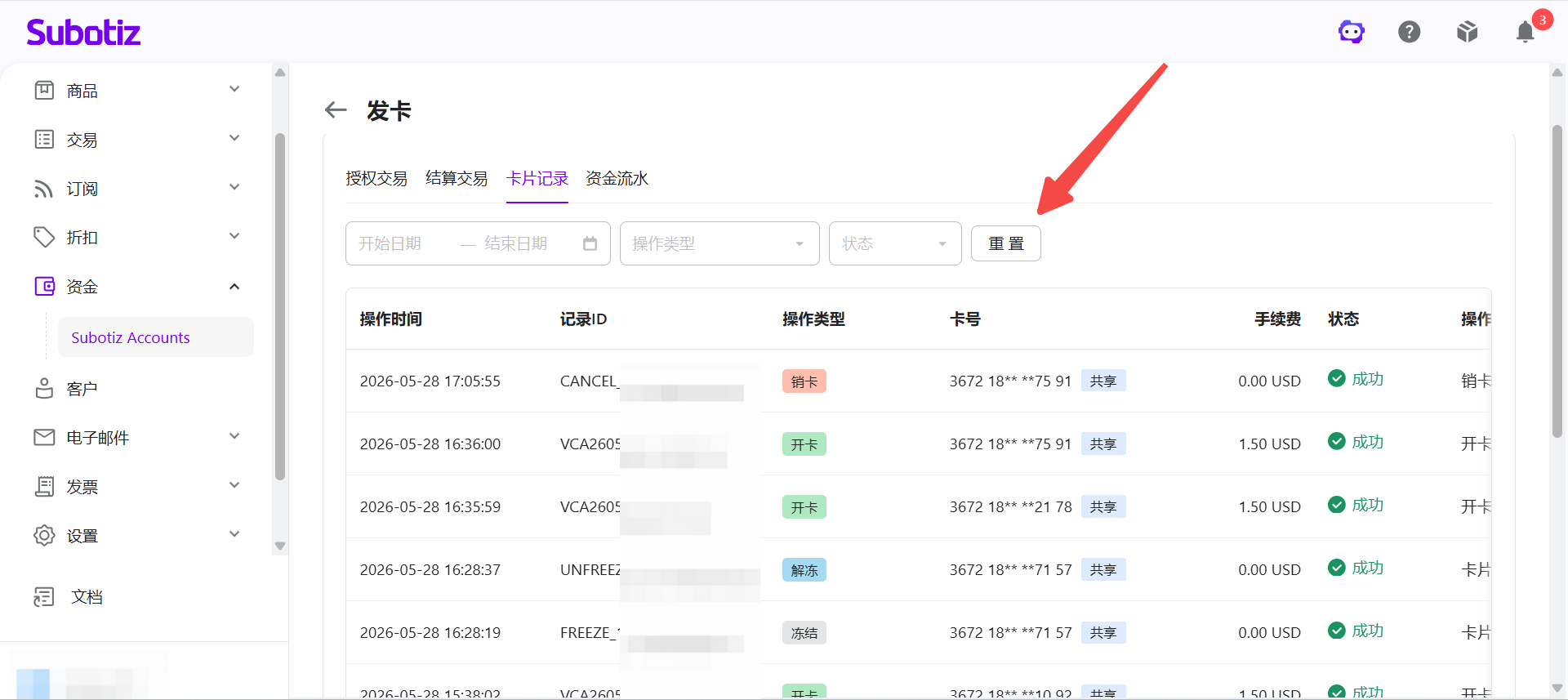Collapse the 资金 menu chevron
The height and width of the screenshot is (700, 1568).
[x=234, y=286]
